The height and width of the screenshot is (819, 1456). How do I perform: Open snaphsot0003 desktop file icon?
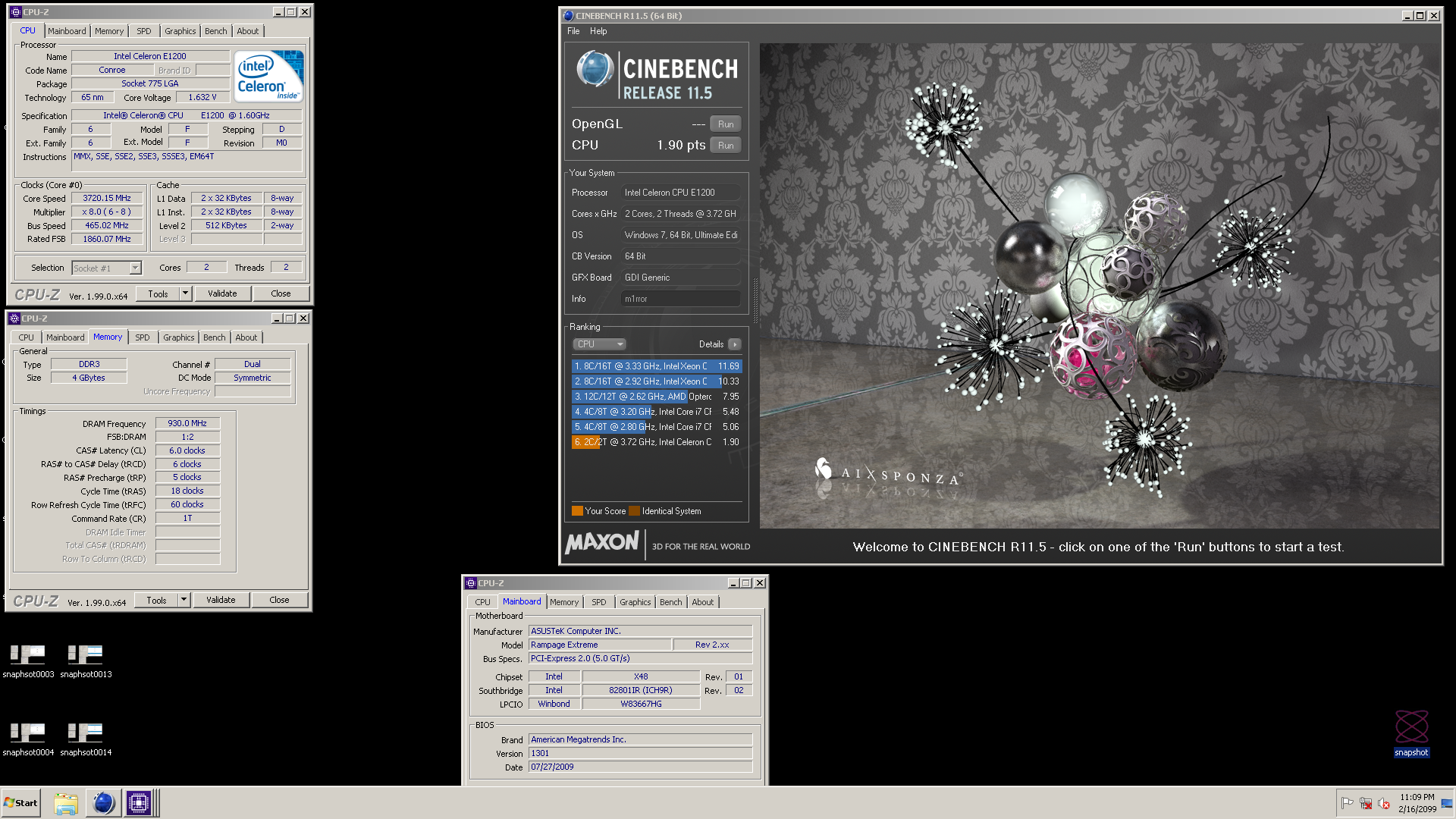pyautogui.click(x=28, y=660)
